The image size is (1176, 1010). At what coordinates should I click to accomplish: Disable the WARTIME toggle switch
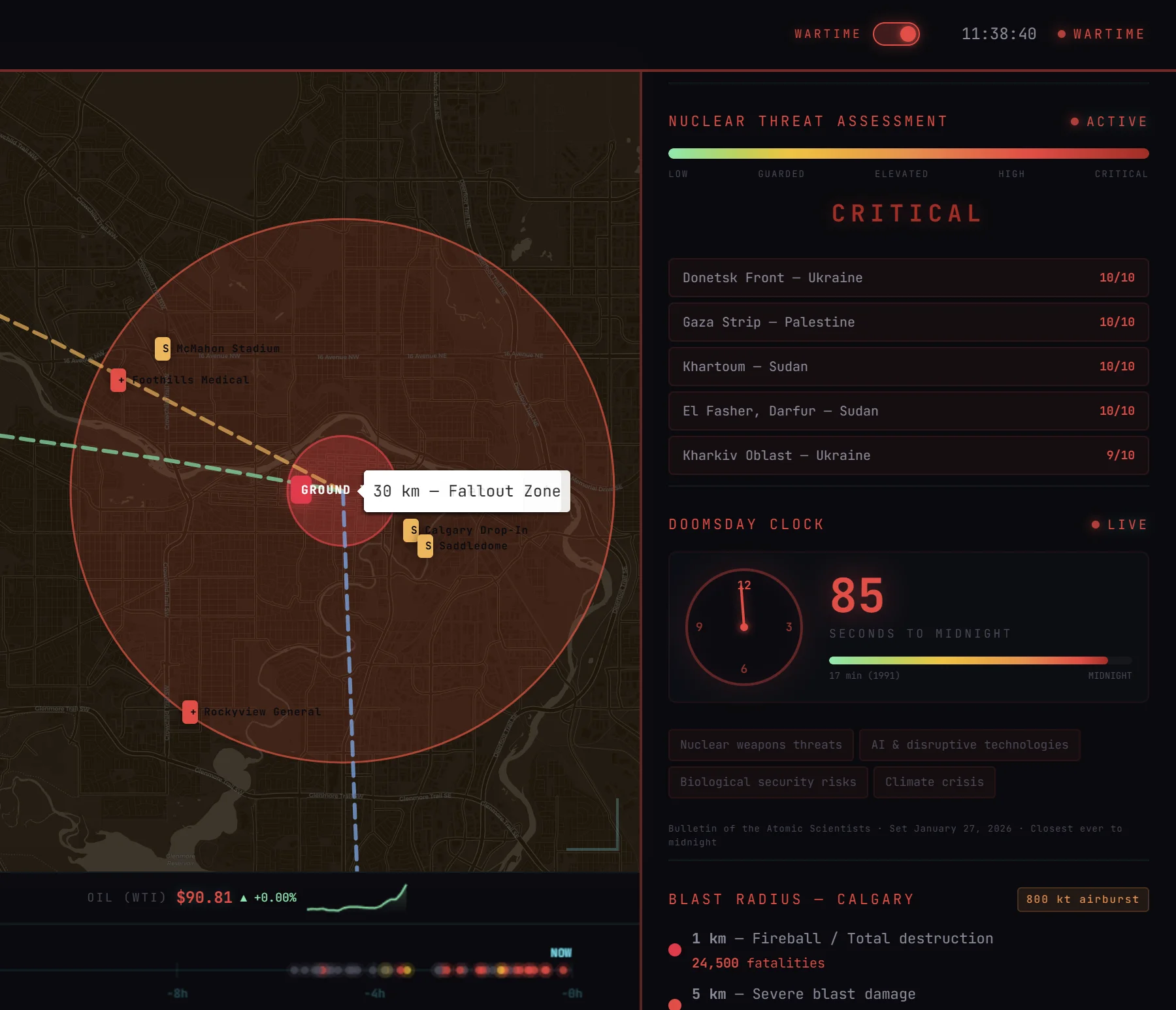[897, 34]
